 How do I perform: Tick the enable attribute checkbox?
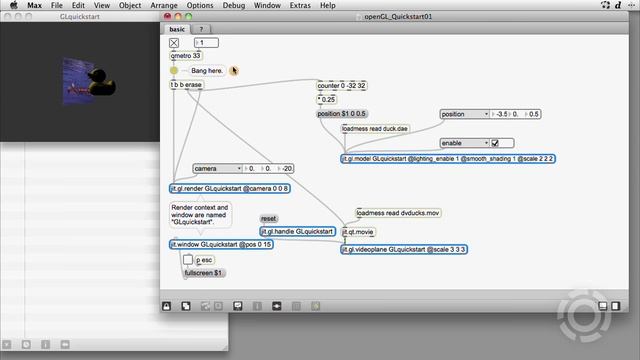pyautogui.click(x=495, y=143)
